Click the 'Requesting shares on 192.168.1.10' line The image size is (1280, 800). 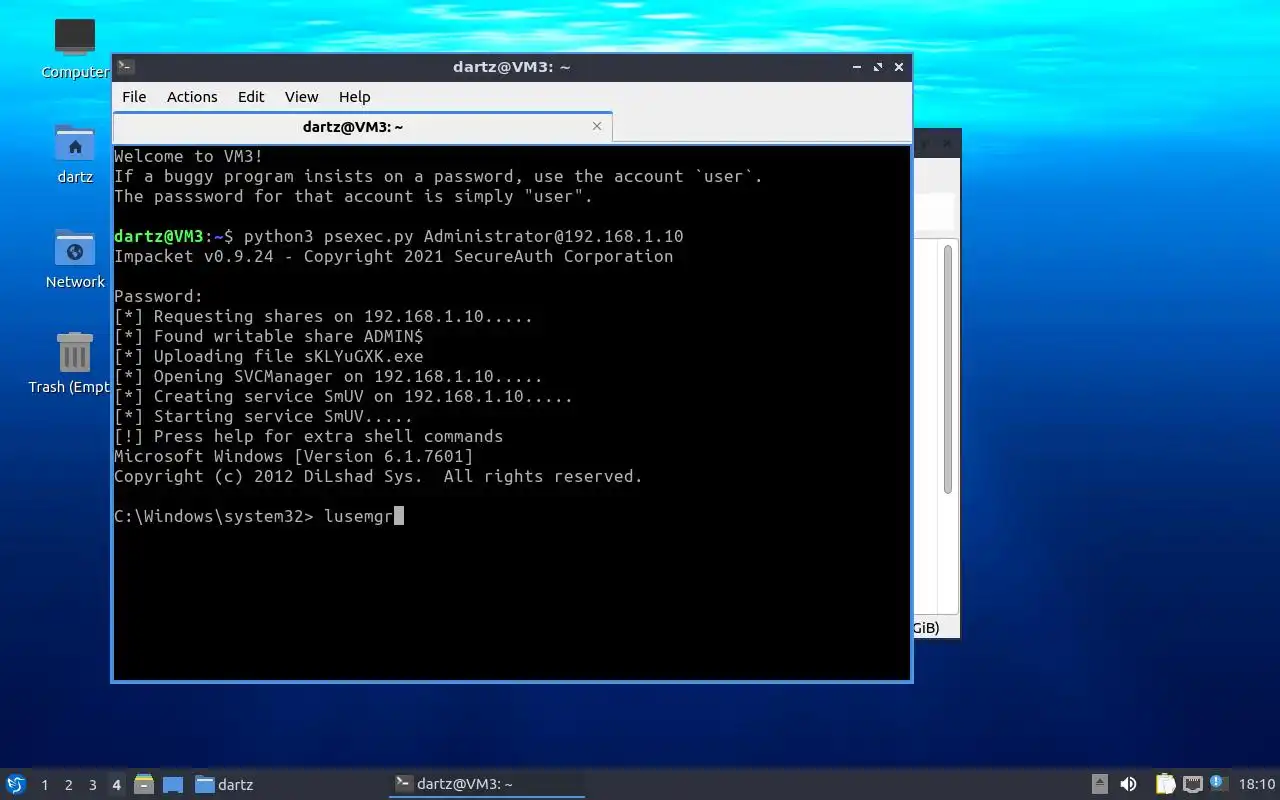(x=324, y=316)
